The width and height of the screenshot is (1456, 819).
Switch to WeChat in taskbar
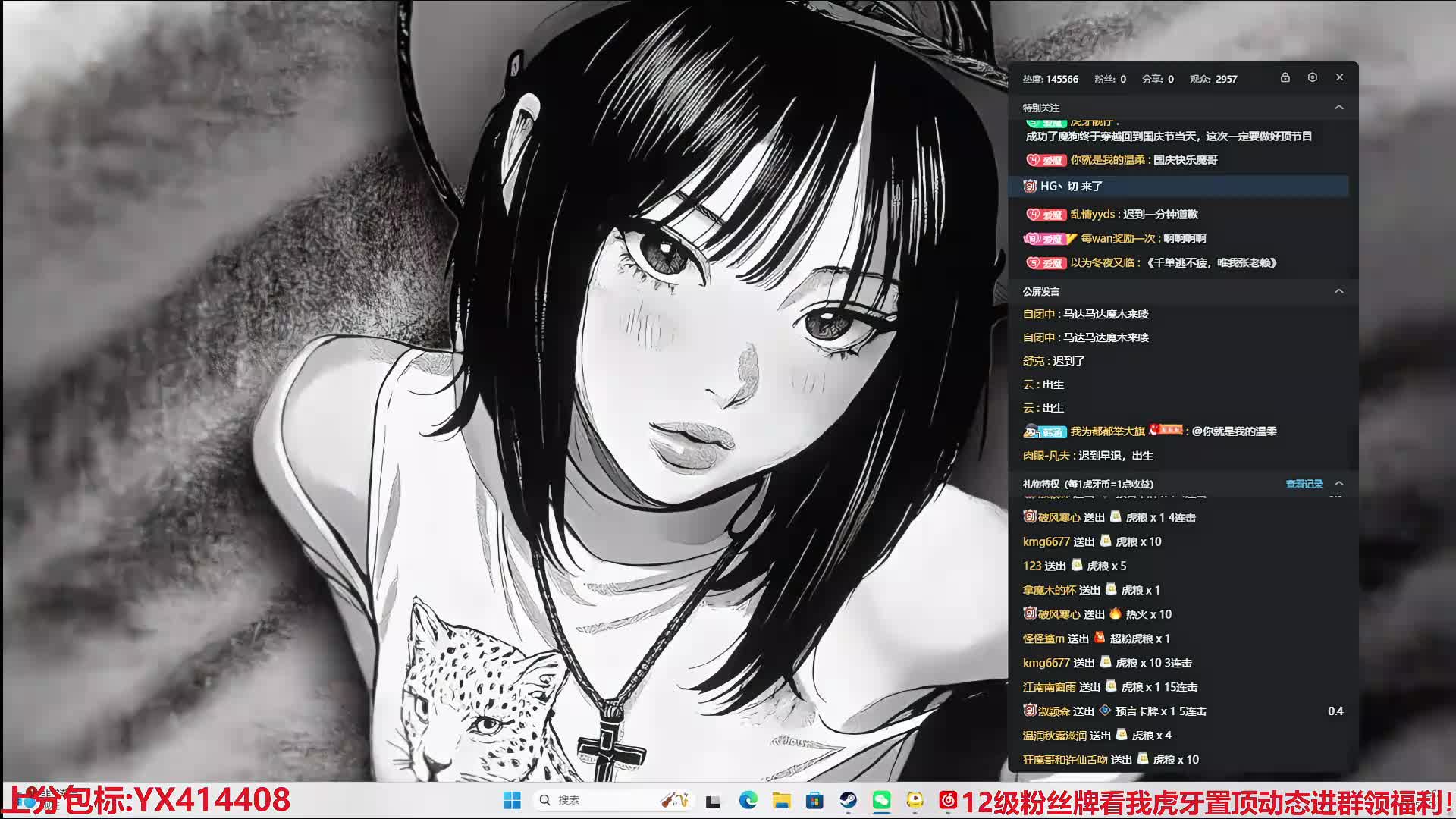point(881,800)
